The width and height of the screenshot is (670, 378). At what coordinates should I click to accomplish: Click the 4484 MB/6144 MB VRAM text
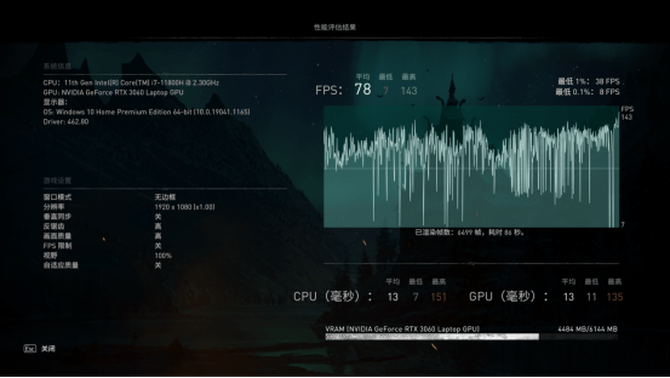(x=588, y=329)
